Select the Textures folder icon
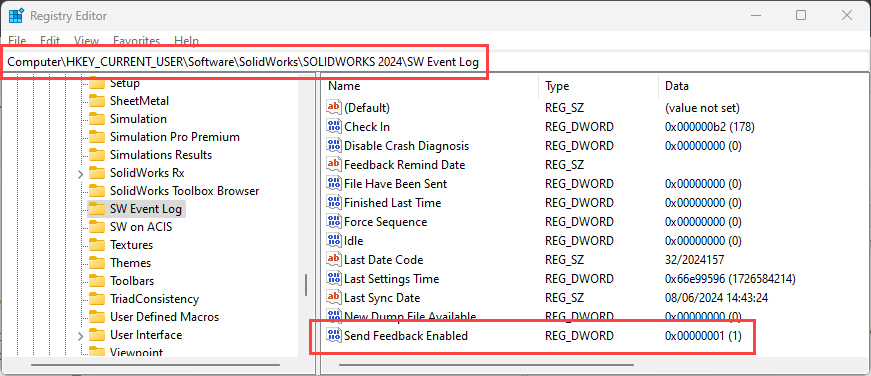The height and width of the screenshot is (376, 871). (x=97, y=245)
